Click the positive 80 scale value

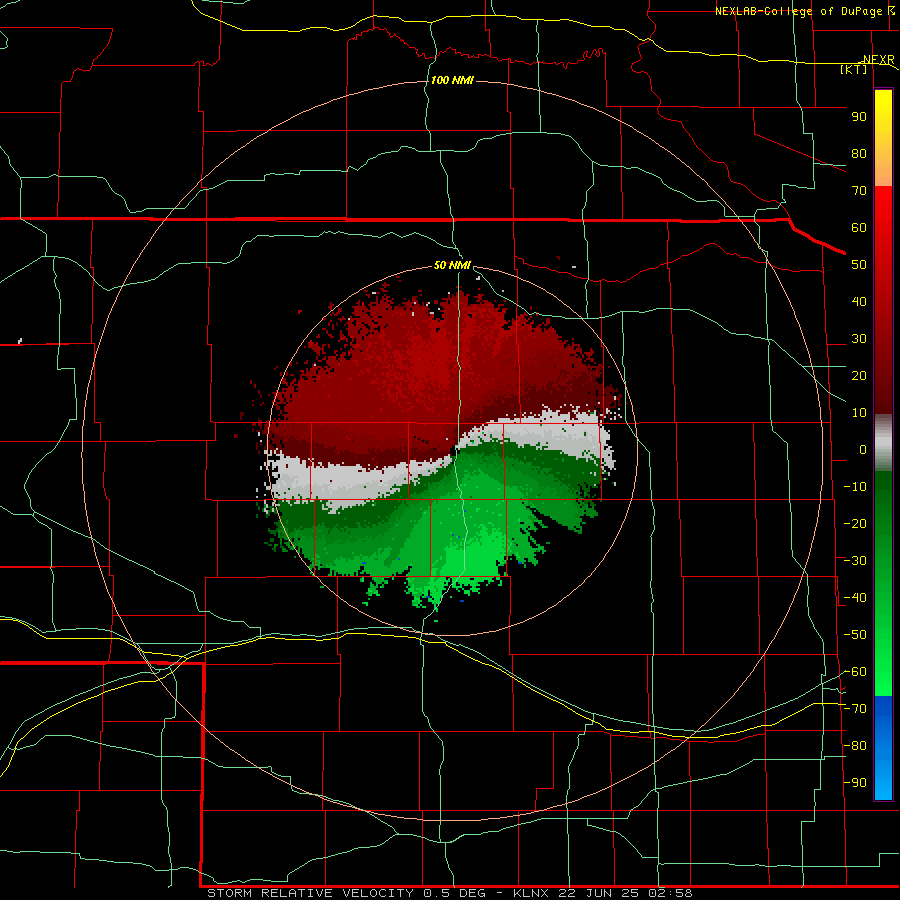pos(859,154)
